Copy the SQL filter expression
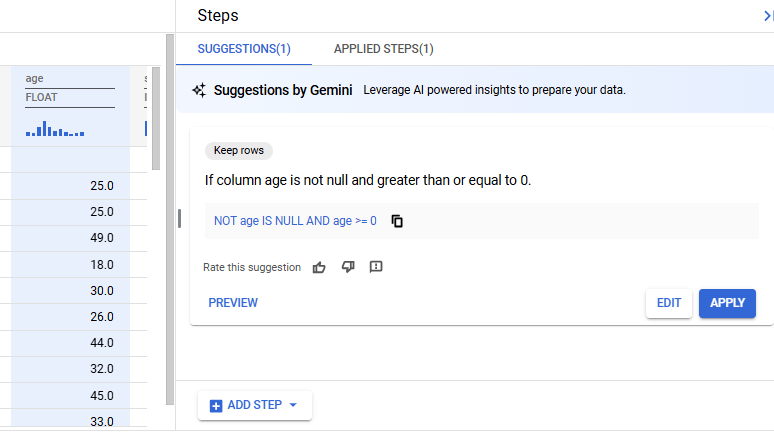 pos(397,221)
